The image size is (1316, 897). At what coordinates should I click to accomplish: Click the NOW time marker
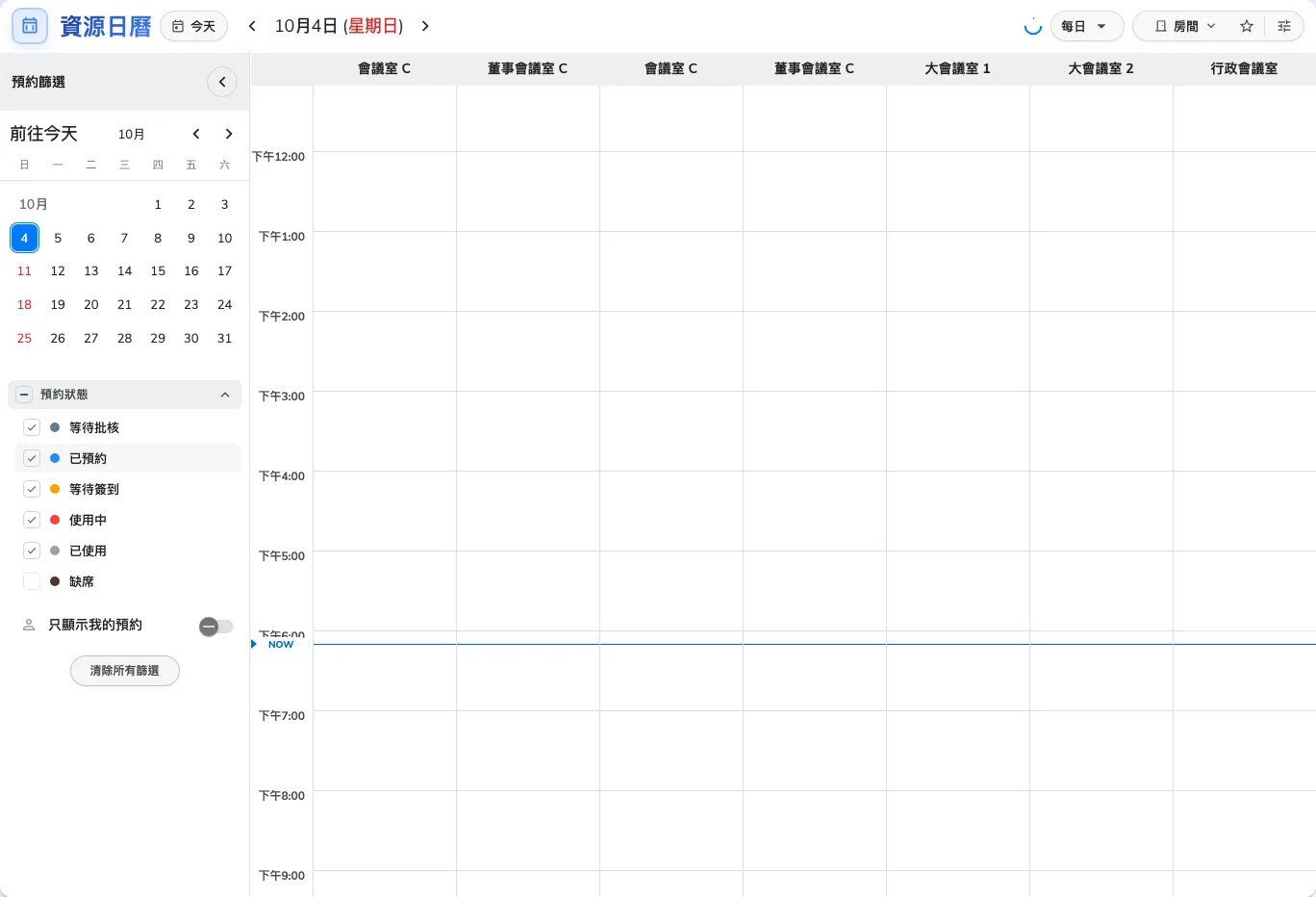coord(280,645)
